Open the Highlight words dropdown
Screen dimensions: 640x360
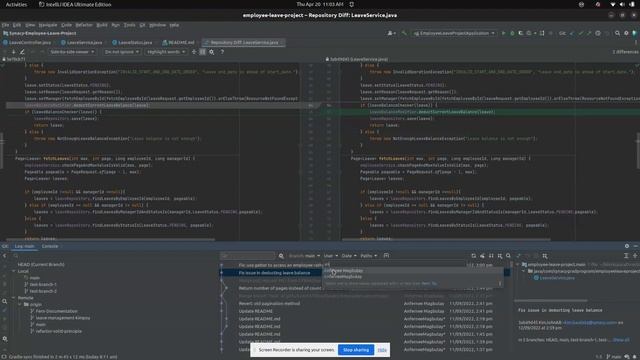(166, 52)
